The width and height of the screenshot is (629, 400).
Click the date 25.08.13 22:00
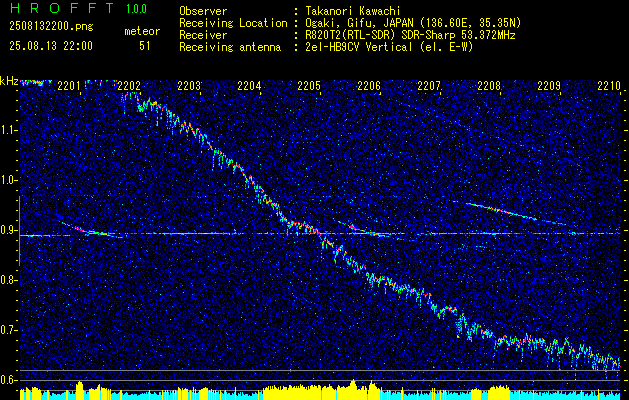pyautogui.click(x=51, y=46)
